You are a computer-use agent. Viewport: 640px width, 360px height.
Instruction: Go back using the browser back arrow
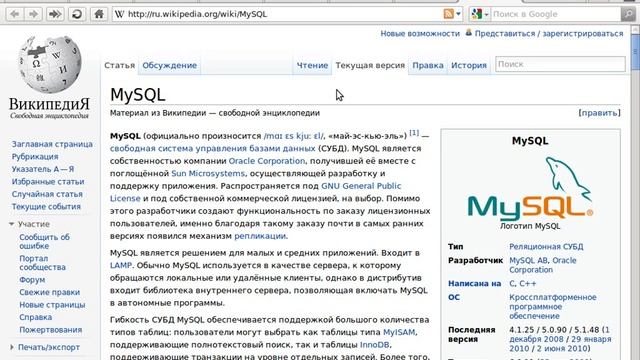(14, 14)
